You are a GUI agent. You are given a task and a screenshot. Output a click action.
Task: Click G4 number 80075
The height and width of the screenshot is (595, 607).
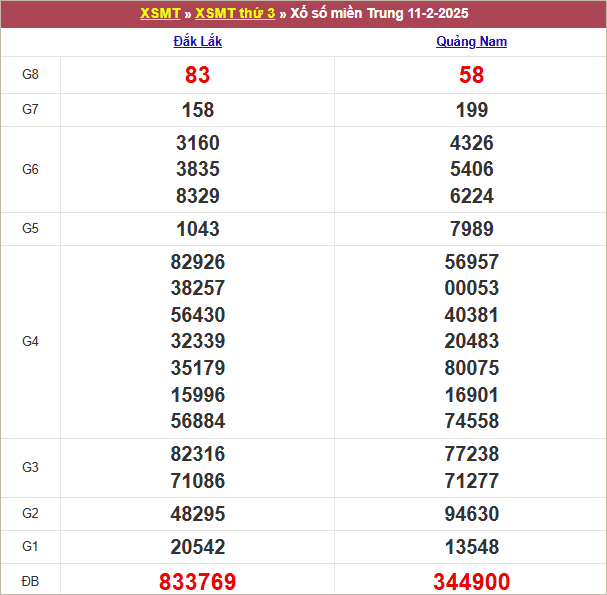472,368
